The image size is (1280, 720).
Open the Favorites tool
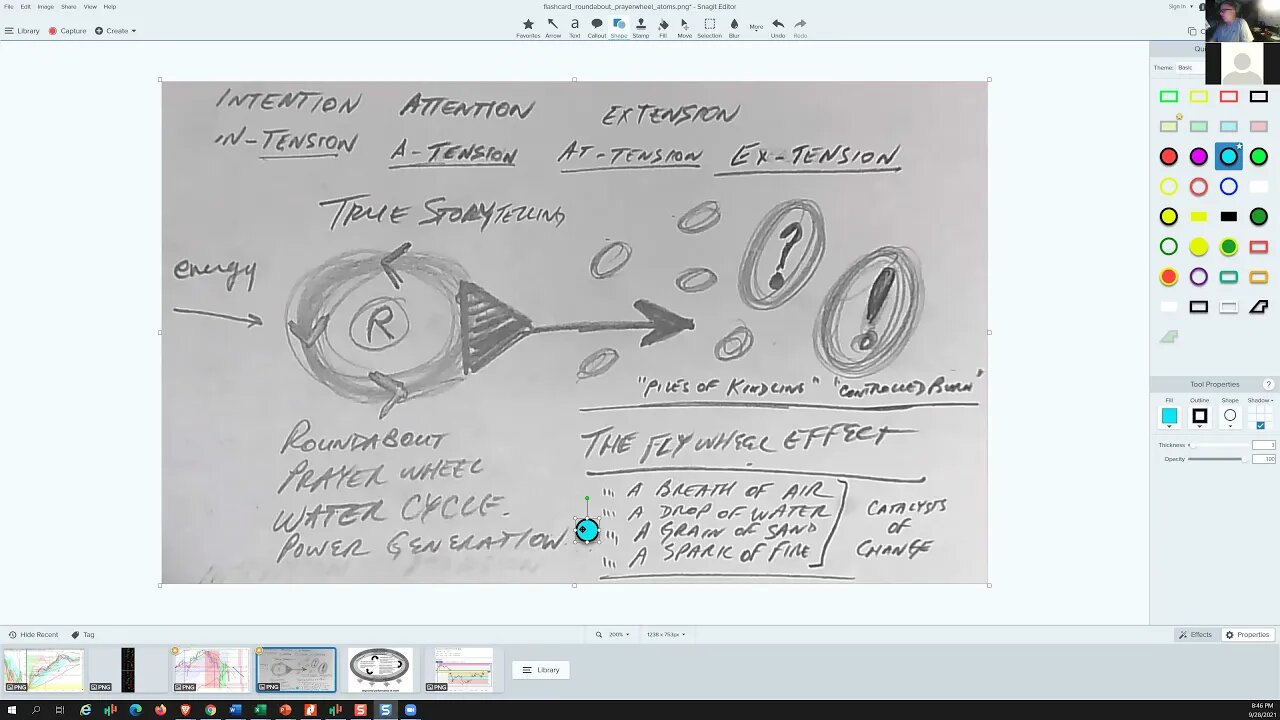click(x=528, y=28)
